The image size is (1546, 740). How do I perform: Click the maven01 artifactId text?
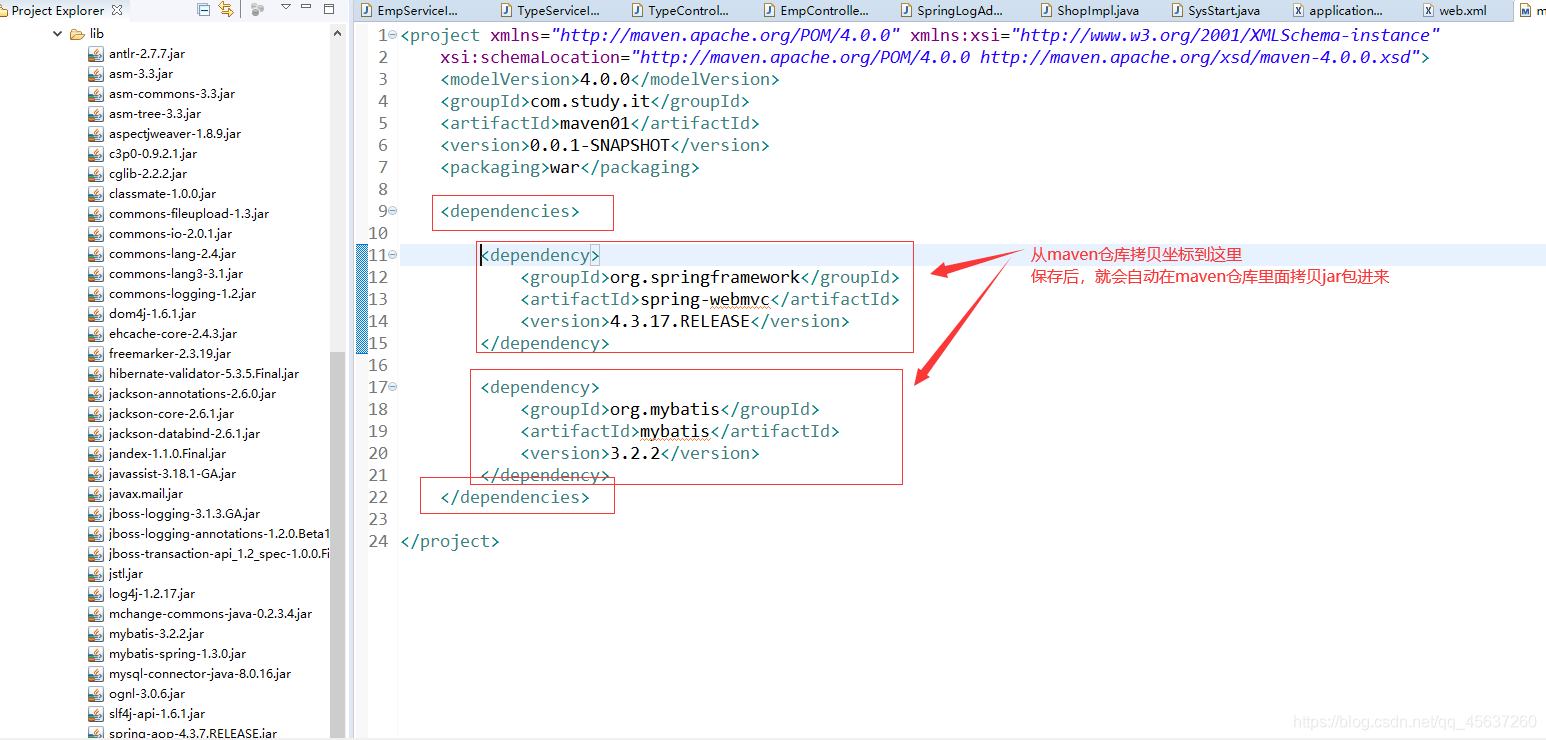[595, 123]
